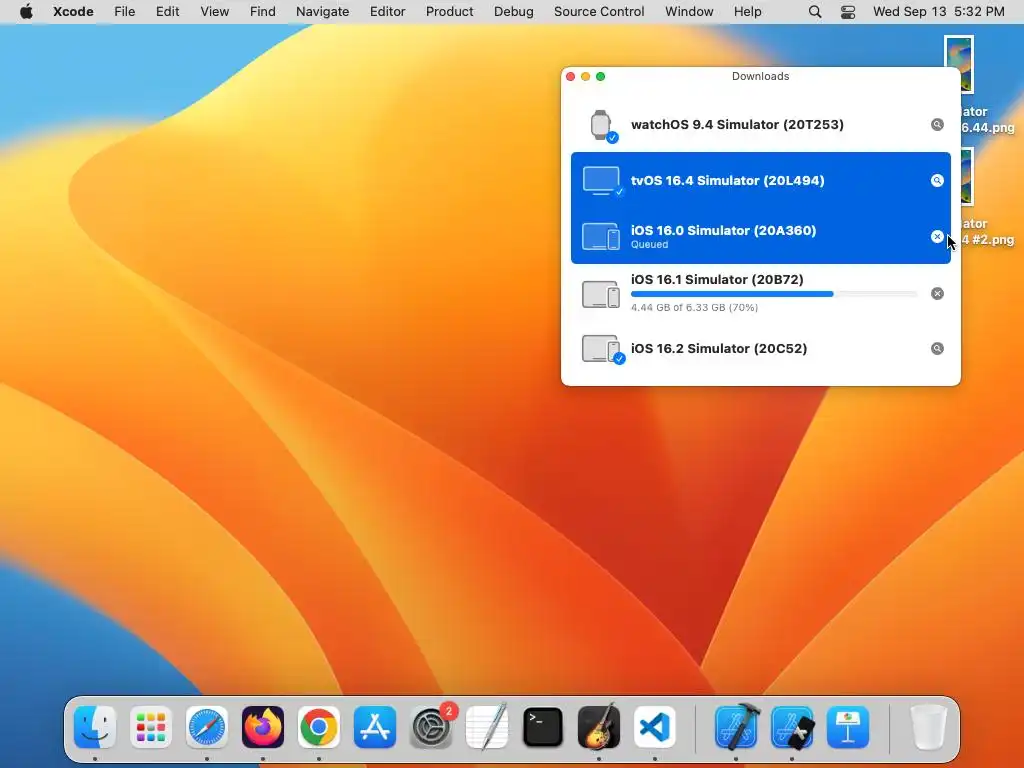Open the File menu

pyautogui.click(x=124, y=12)
